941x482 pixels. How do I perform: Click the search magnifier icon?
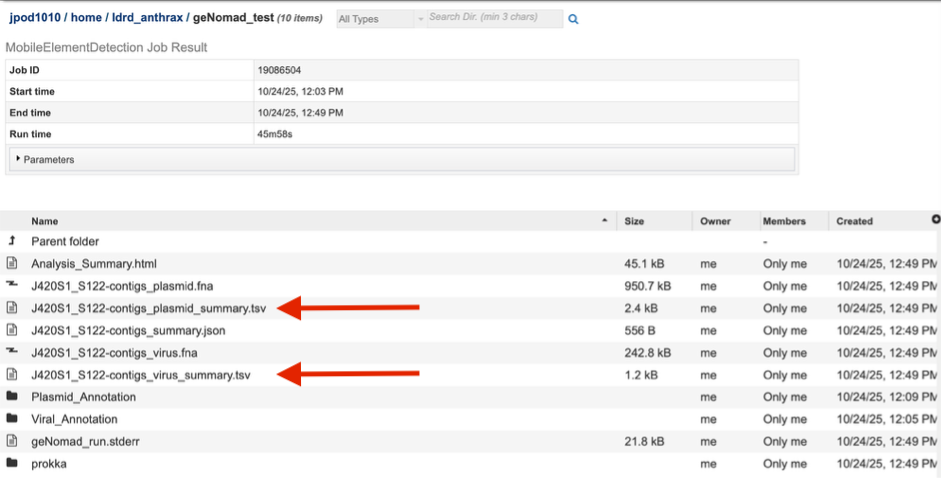pyautogui.click(x=573, y=19)
